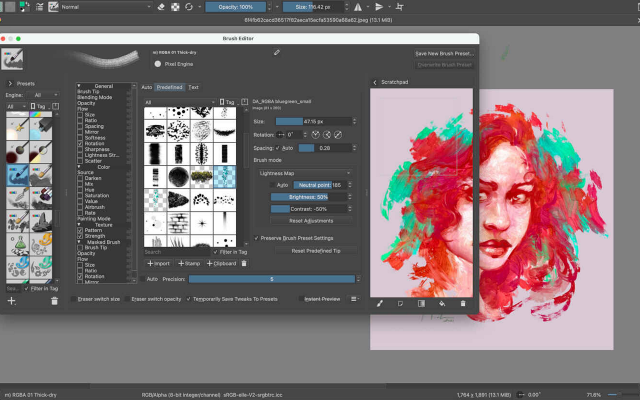Toggle Preserve Brush Preset Settings
The height and width of the screenshot is (400, 640).
[256, 238]
